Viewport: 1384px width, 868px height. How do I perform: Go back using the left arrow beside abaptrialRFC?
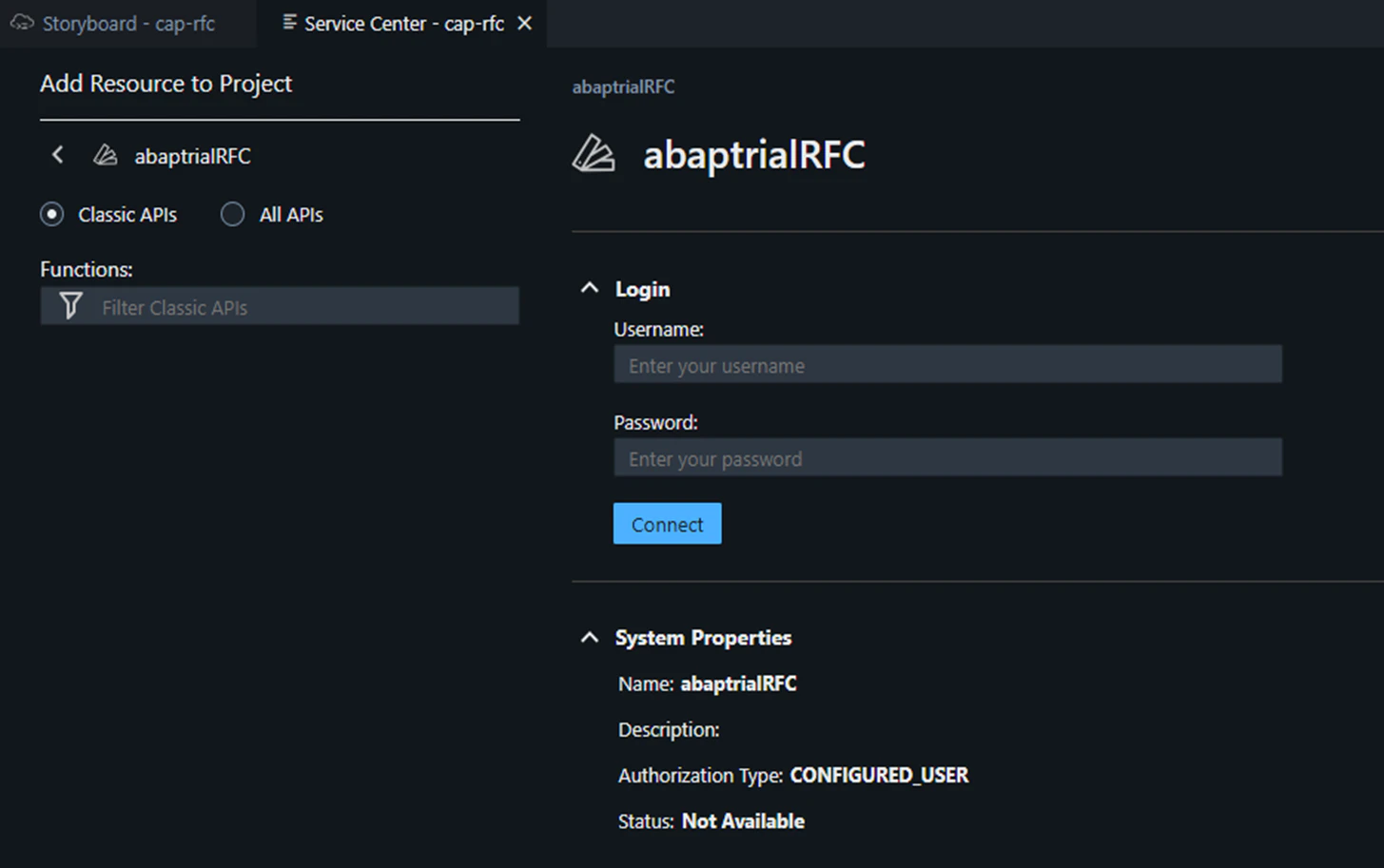(x=58, y=155)
